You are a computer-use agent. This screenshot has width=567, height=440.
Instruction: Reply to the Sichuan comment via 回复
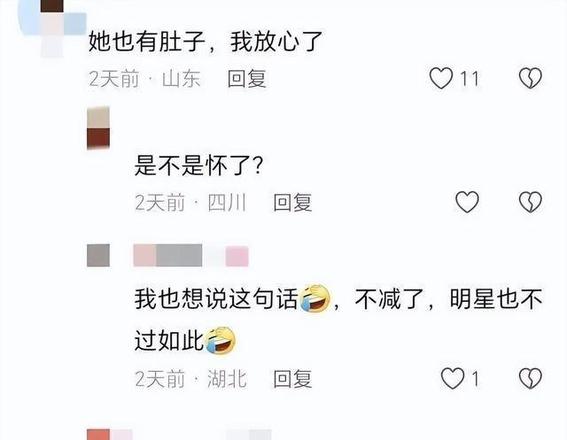(293, 202)
